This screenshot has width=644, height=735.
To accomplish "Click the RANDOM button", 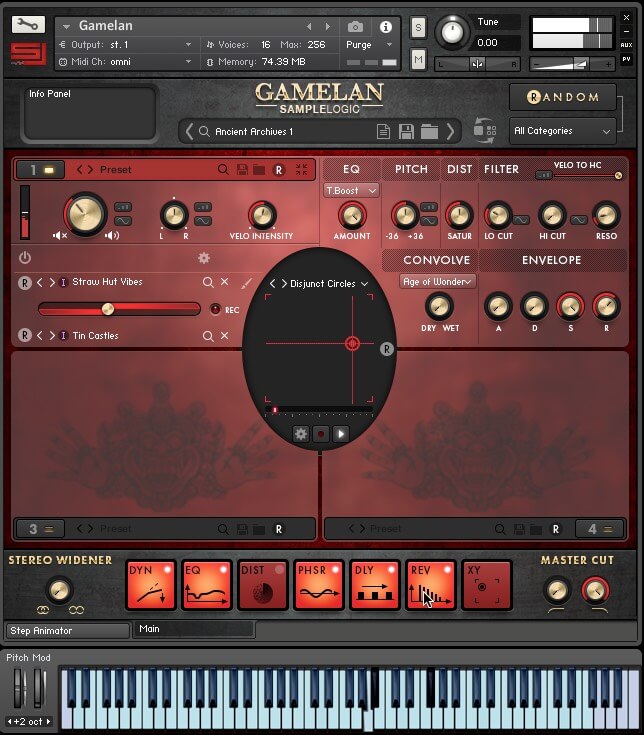I will point(562,97).
